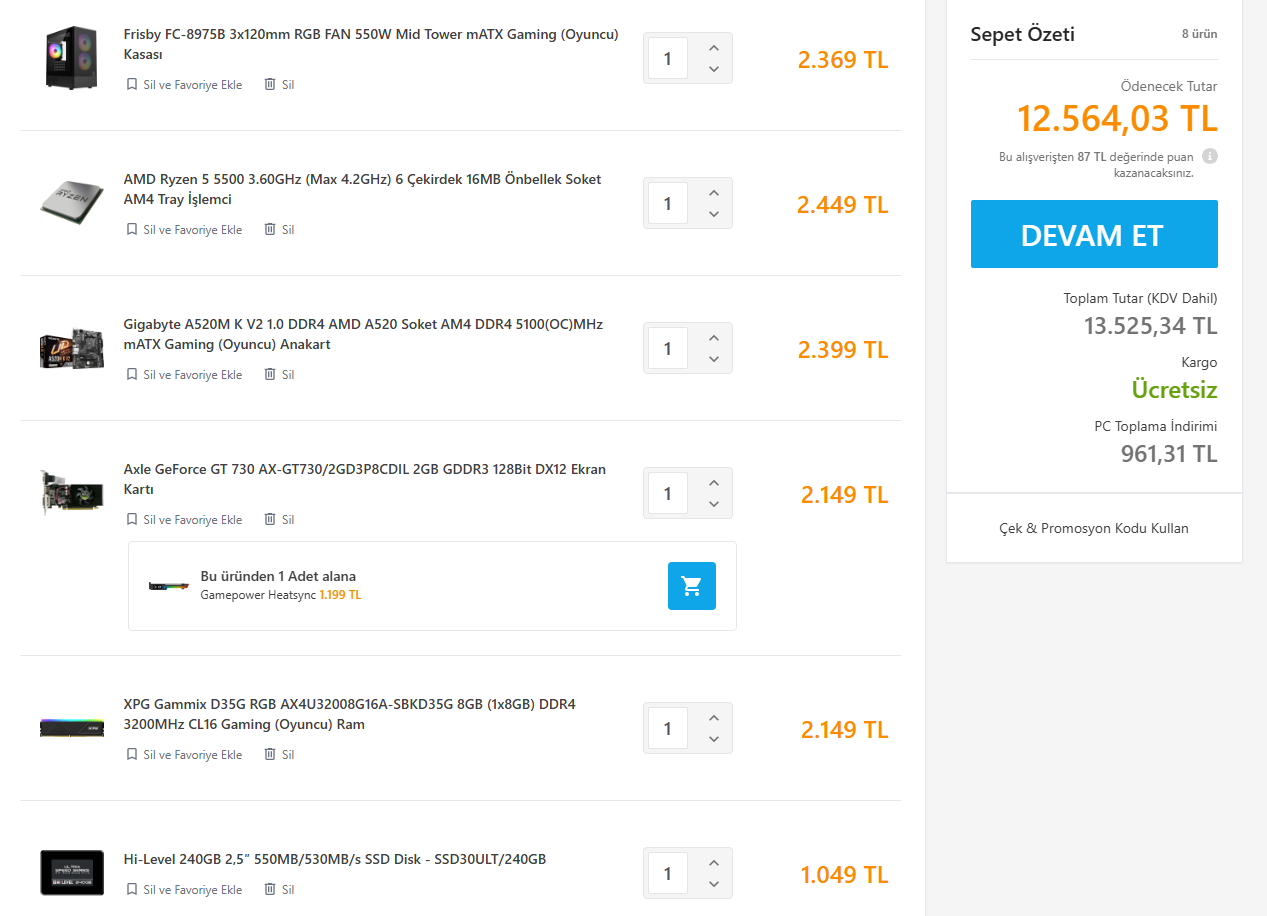Click quantity field for XPG Gammix D35G RAM
The image size is (1267, 916).
coord(668,729)
